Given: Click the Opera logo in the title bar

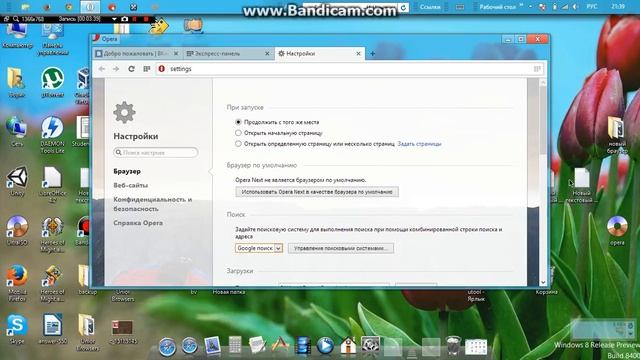Looking at the screenshot, I should [x=96, y=39].
